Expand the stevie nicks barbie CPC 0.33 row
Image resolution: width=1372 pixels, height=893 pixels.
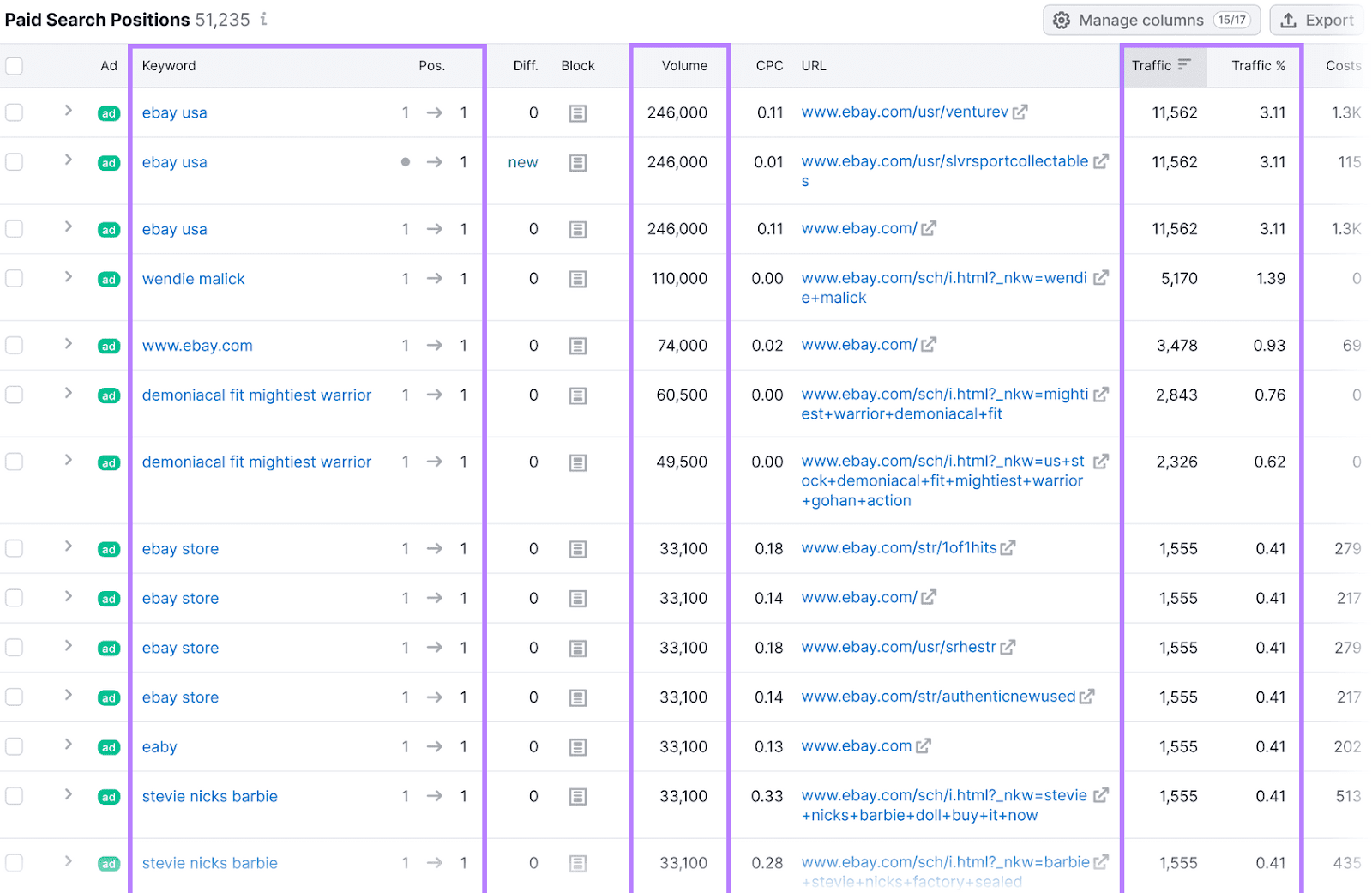69,795
